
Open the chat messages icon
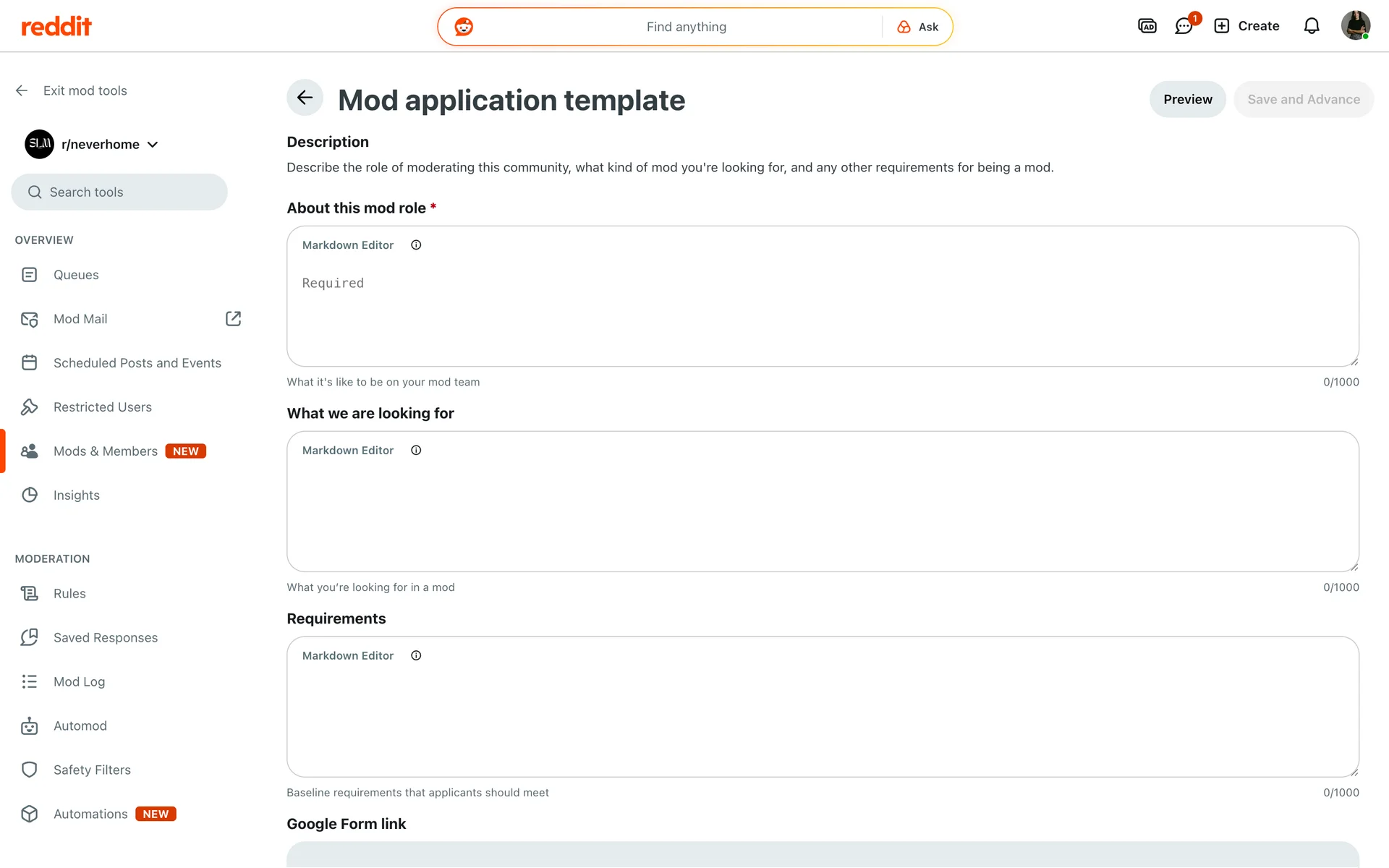click(x=1184, y=27)
